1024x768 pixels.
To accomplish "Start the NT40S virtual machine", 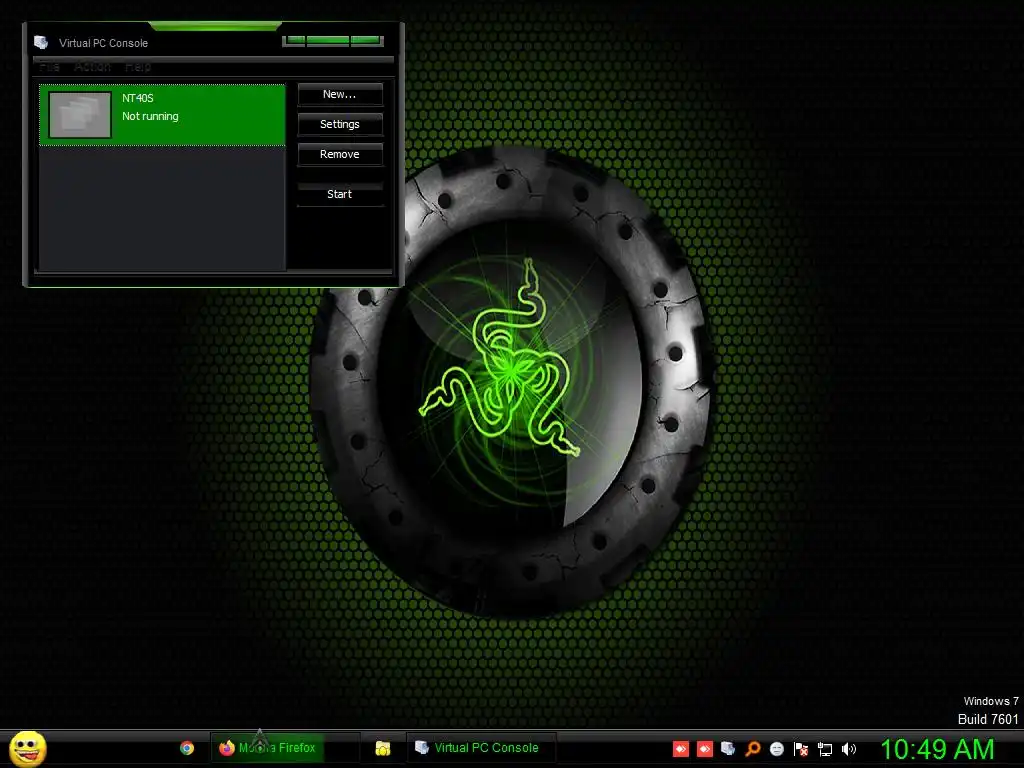I will [x=340, y=194].
